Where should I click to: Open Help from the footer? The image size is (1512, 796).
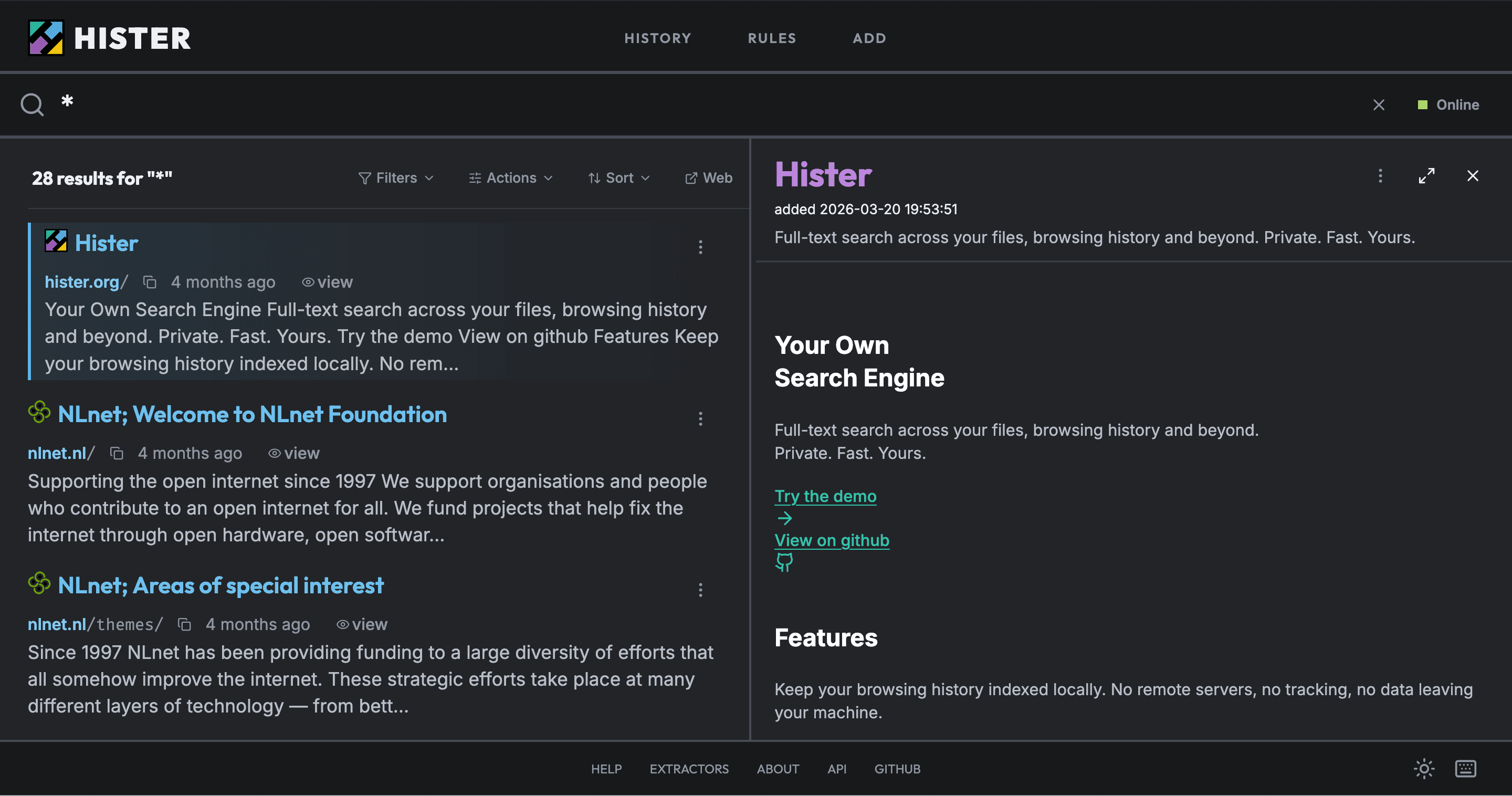(606, 769)
